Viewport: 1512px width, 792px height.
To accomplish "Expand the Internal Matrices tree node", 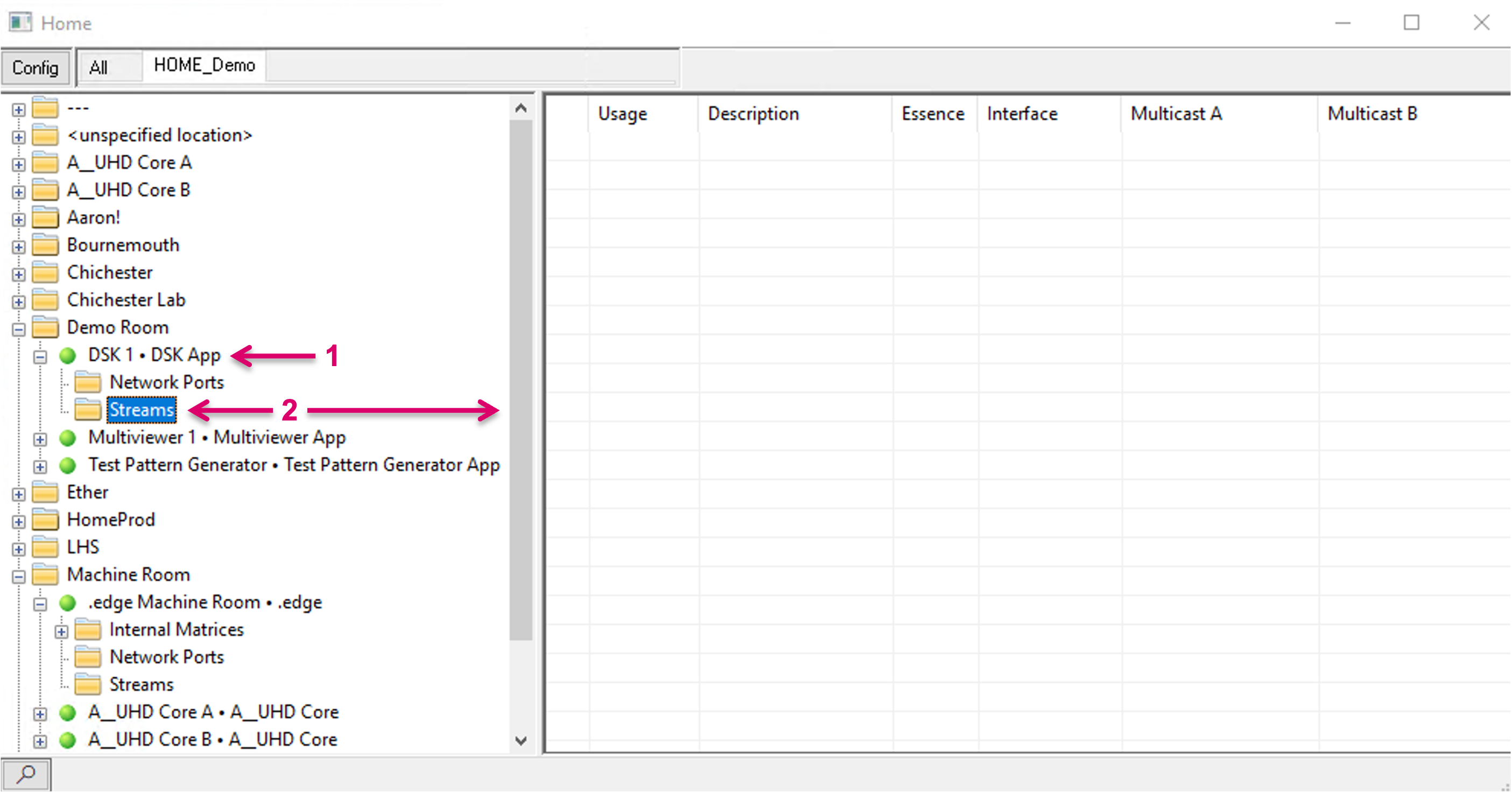I will pos(61,630).
